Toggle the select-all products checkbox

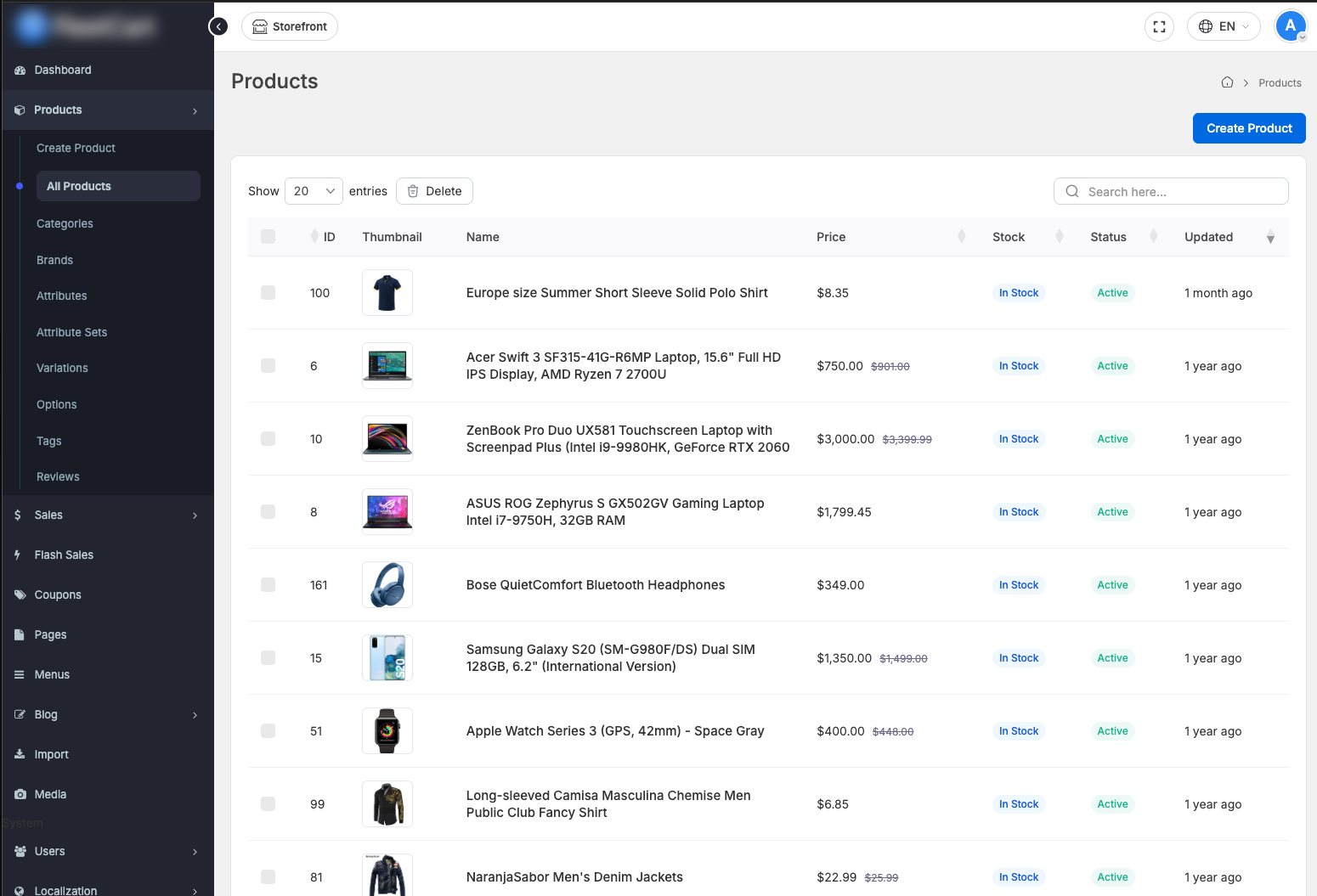(x=268, y=237)
